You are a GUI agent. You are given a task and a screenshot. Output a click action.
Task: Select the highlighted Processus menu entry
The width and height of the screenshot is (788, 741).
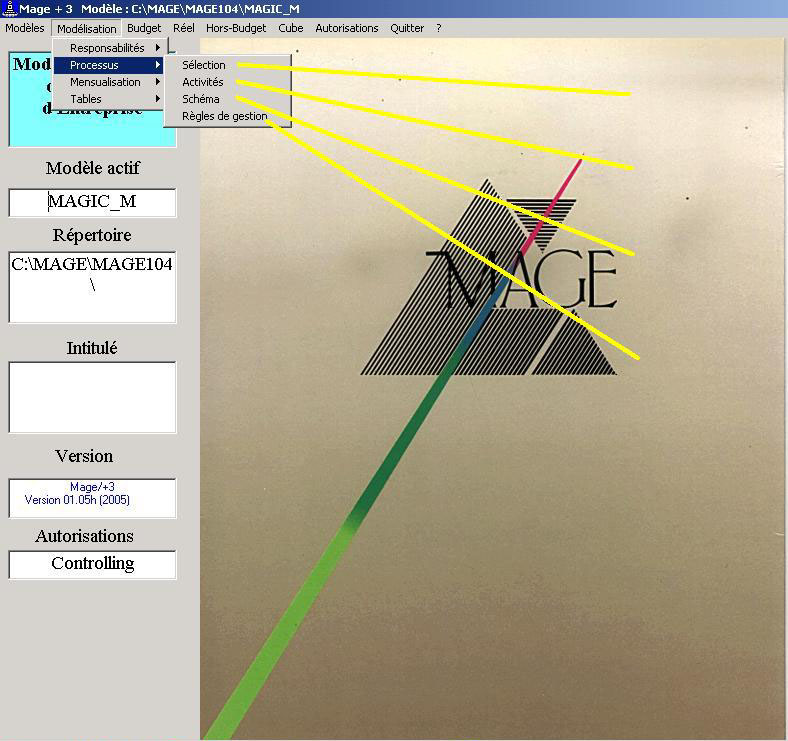(x=108, y=65)
